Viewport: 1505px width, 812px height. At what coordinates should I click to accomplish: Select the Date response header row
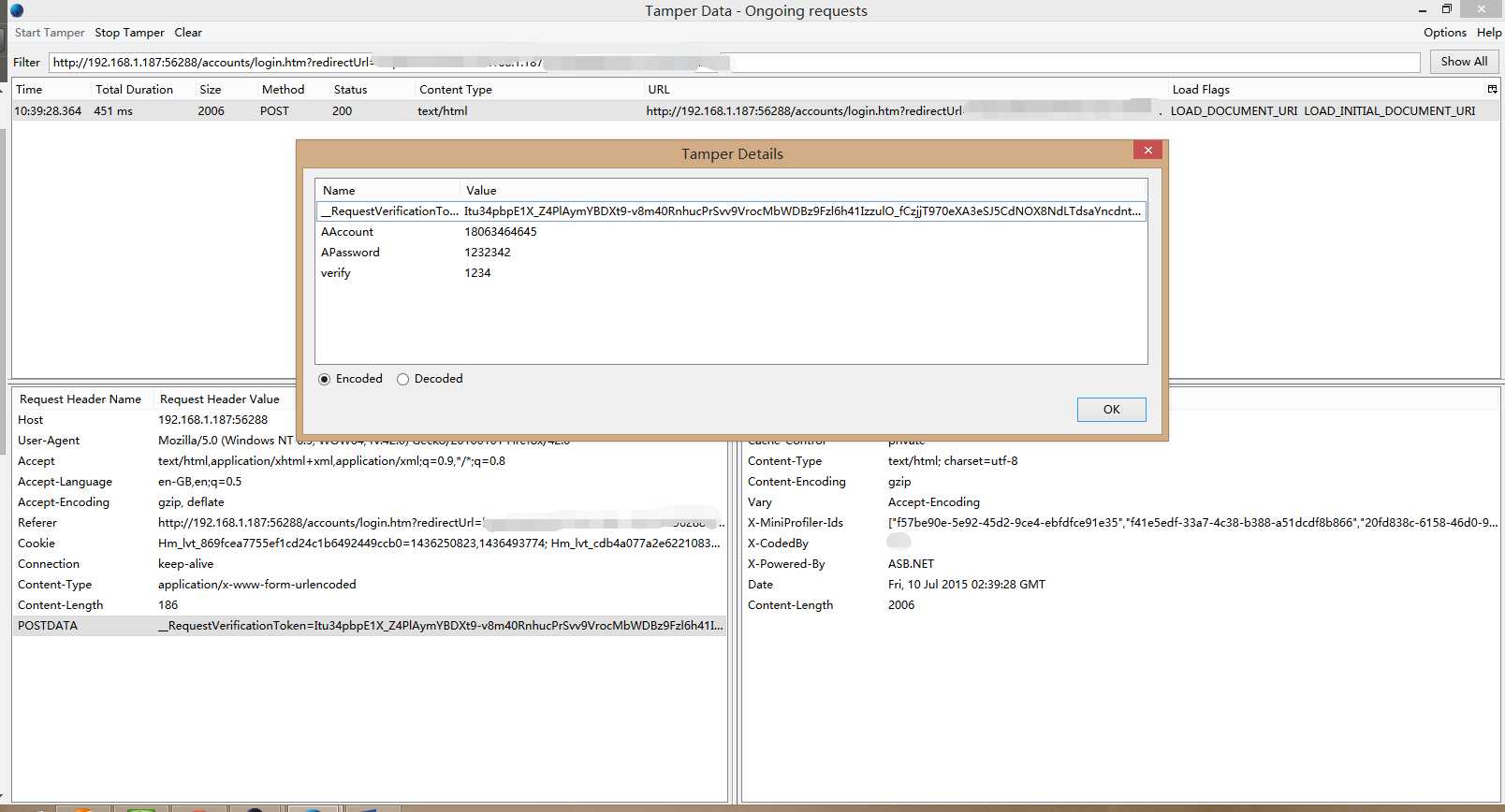[1121, 585]
